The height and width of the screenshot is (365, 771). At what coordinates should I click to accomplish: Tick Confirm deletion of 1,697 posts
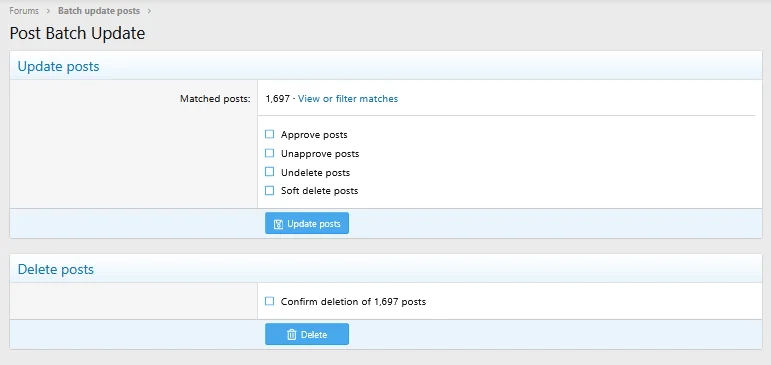(x=269, y=302)
